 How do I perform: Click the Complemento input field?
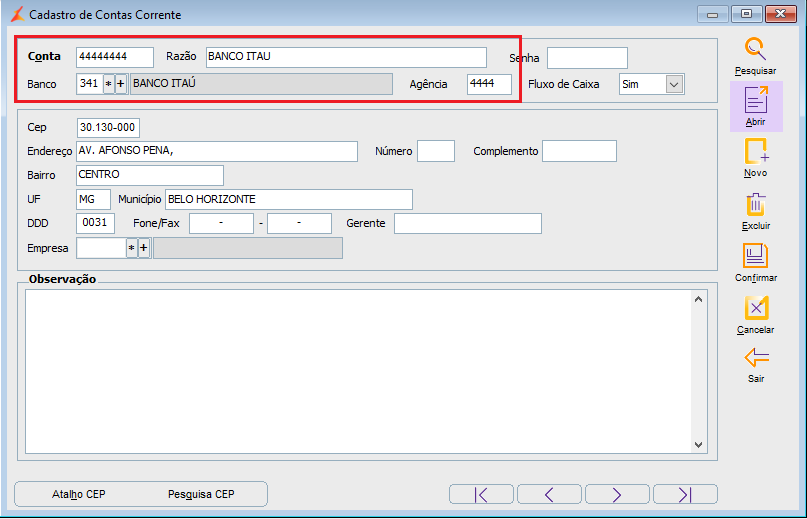click(x=580, y=151)
